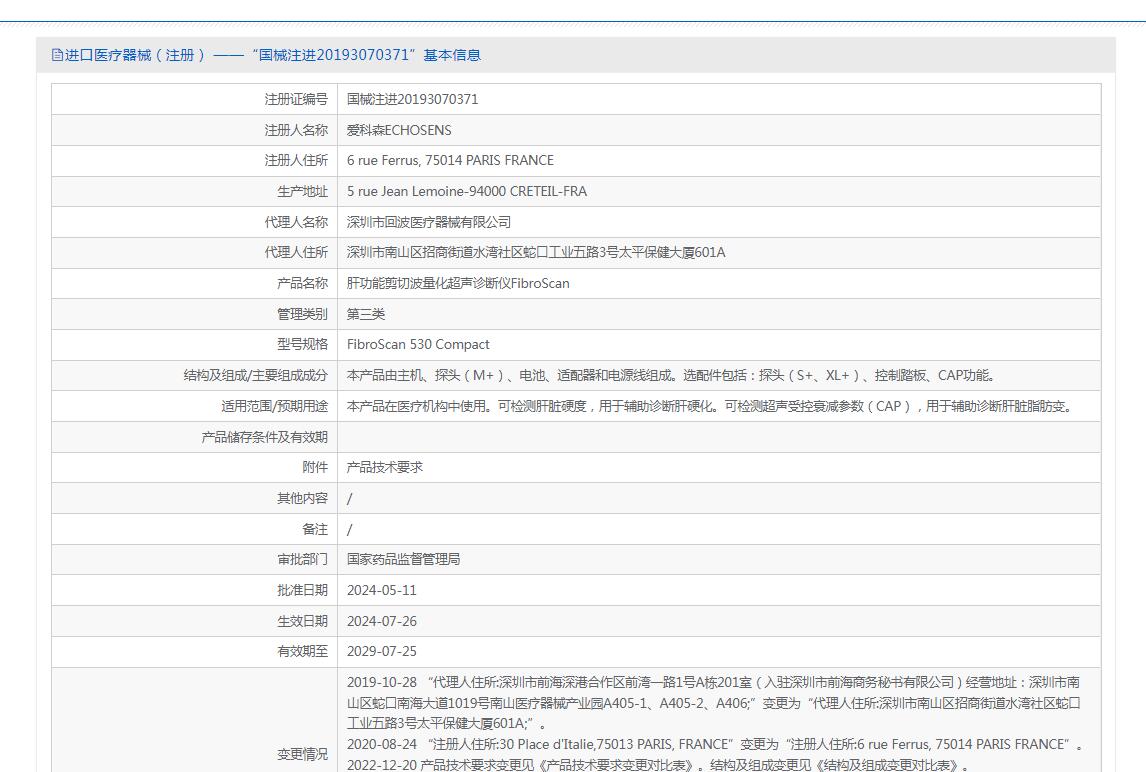Click the 适用范围/预期用途 label

click(275, 406)
